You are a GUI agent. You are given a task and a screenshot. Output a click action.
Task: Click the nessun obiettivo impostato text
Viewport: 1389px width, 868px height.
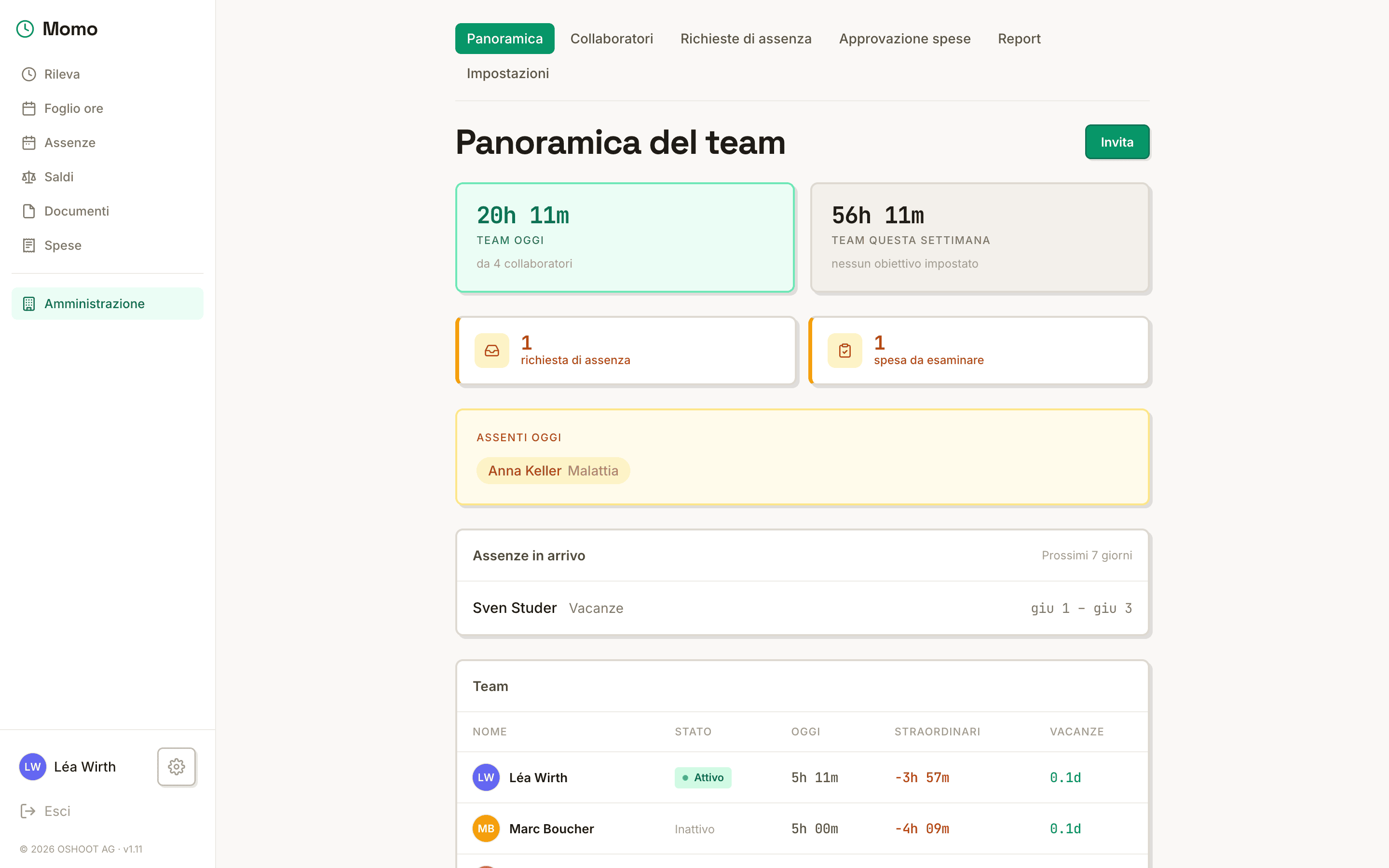click(905, 263)
